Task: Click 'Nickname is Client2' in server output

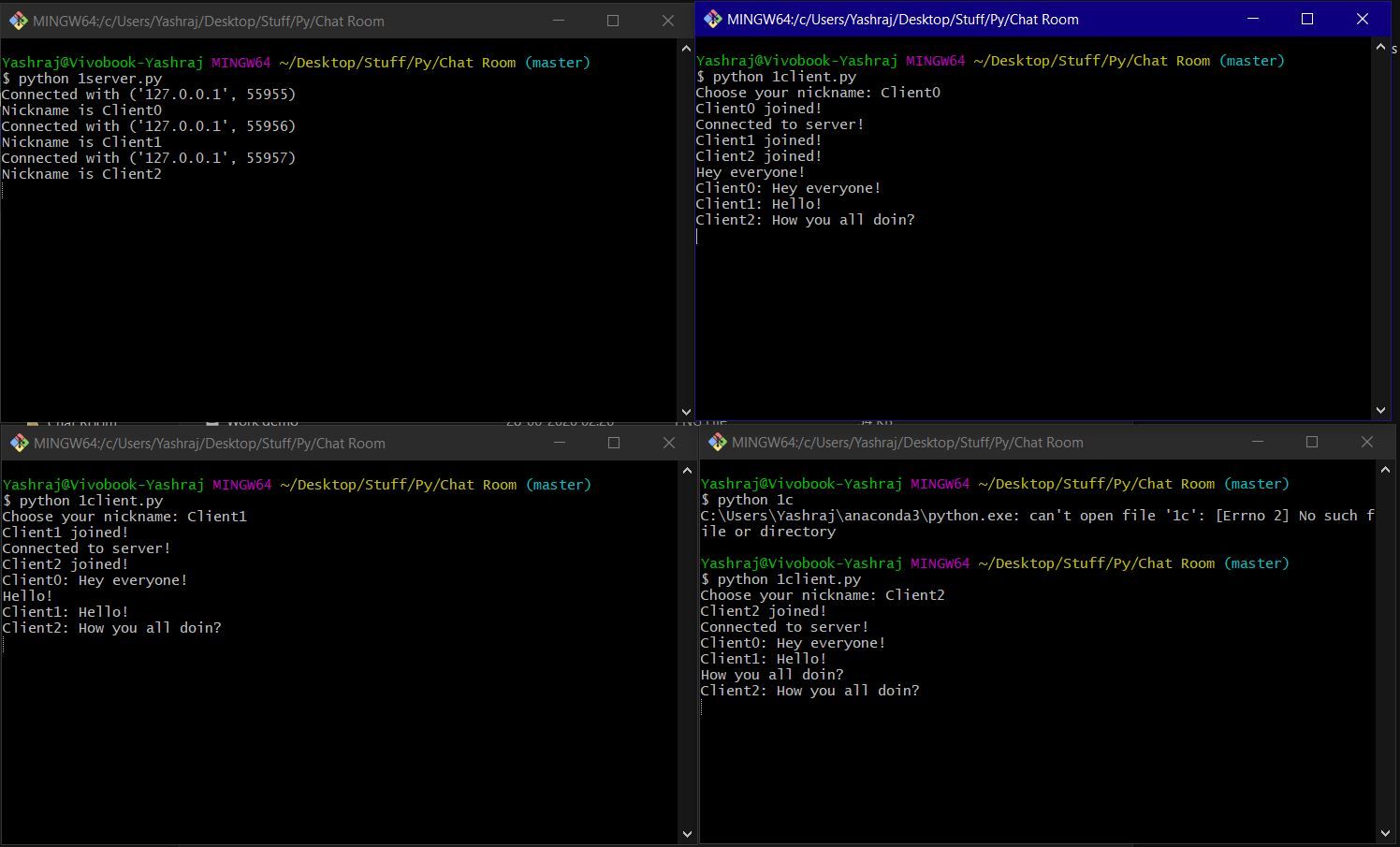Action: coord(81,174)
